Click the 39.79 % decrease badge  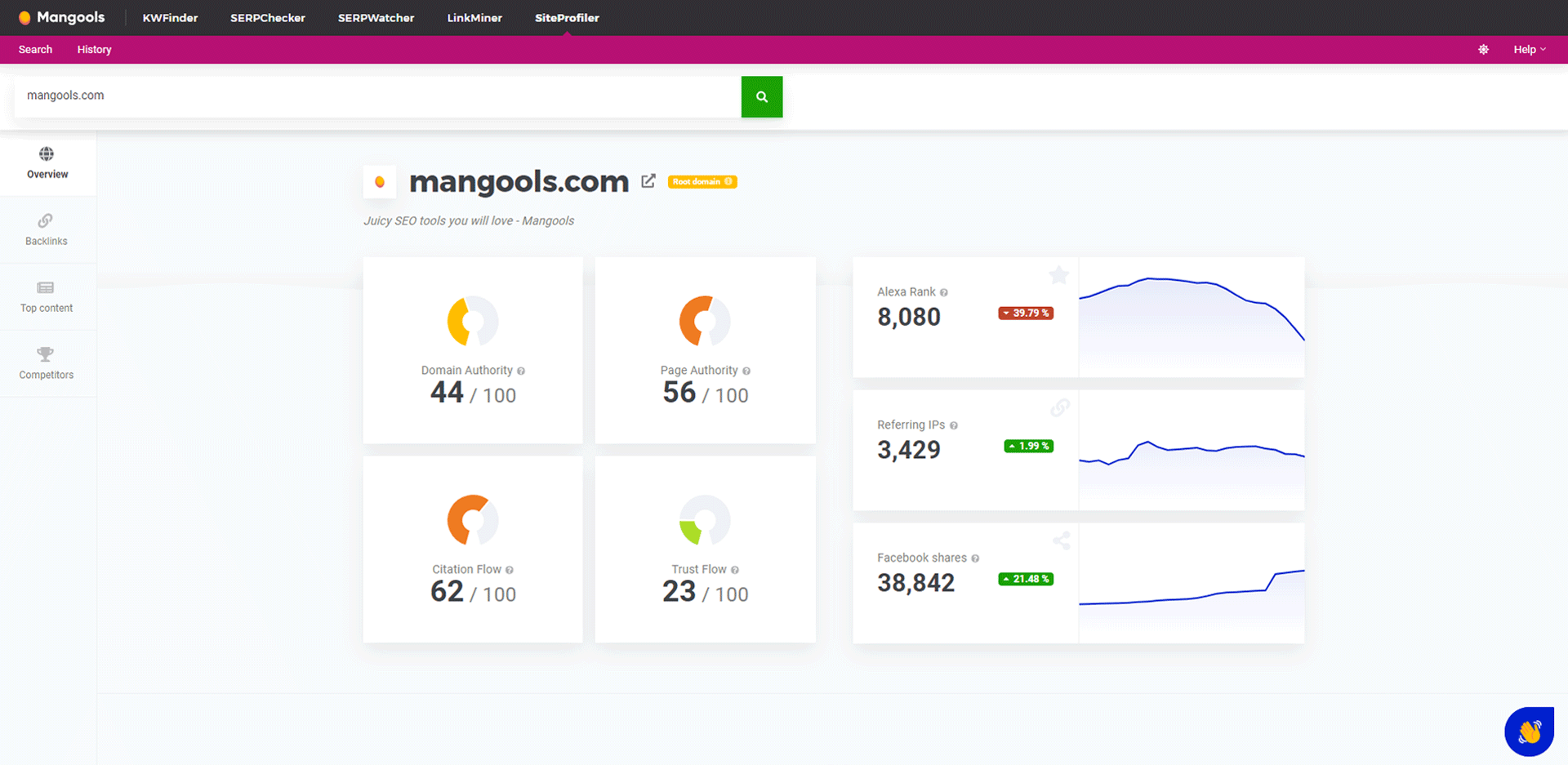[x=1026, y=313]
